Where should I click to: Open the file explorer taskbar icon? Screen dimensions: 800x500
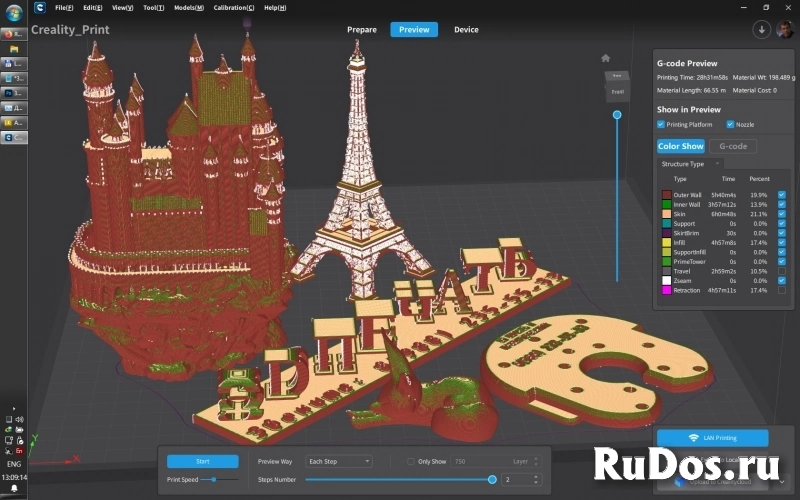tap(14, 49)
